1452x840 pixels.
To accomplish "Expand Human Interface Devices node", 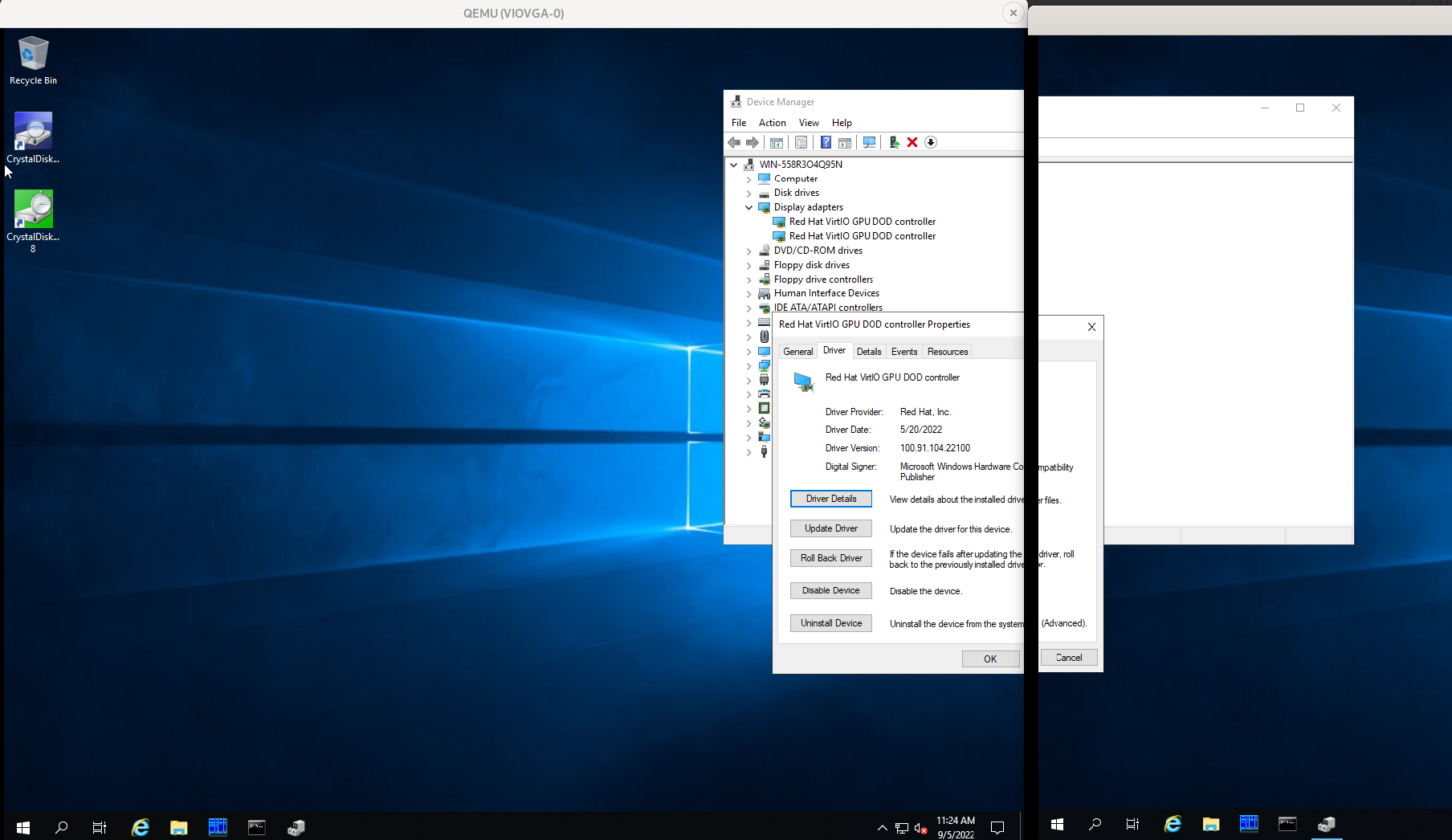I will pyautogui.click(x=748, y=293).
